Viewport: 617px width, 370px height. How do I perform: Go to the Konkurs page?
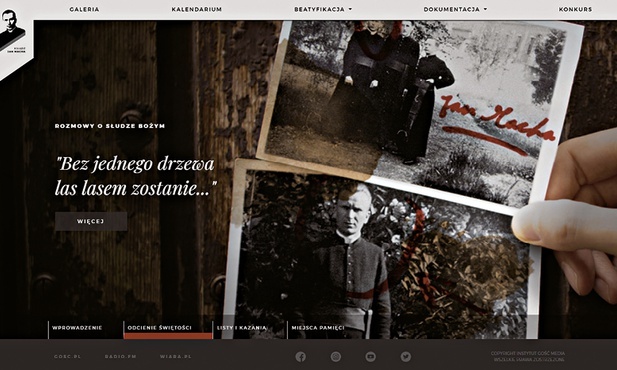575,9
